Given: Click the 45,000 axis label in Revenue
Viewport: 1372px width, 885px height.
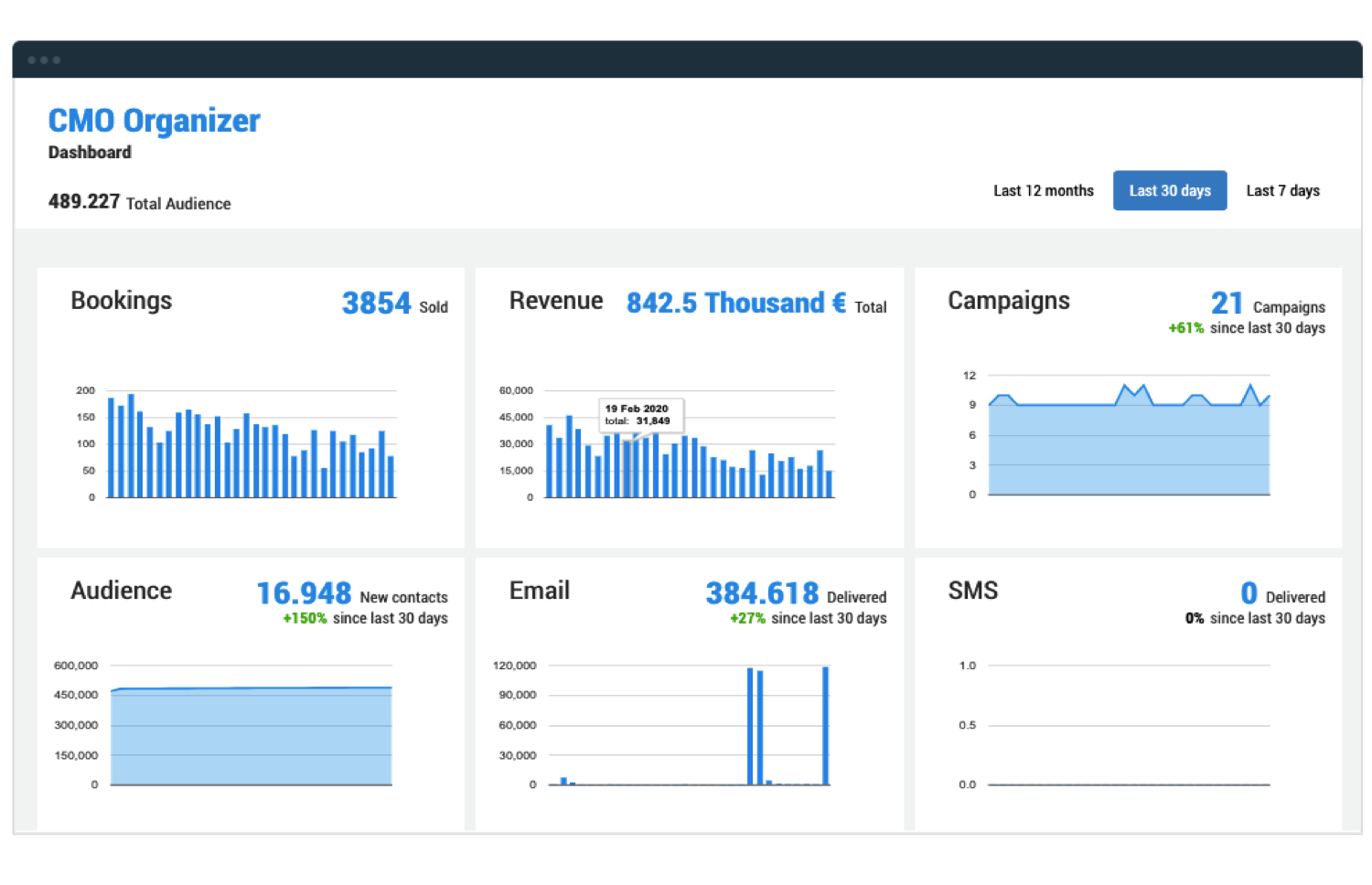Looking at the screenshot, I should pyautogui.click(x=516, y=417).
